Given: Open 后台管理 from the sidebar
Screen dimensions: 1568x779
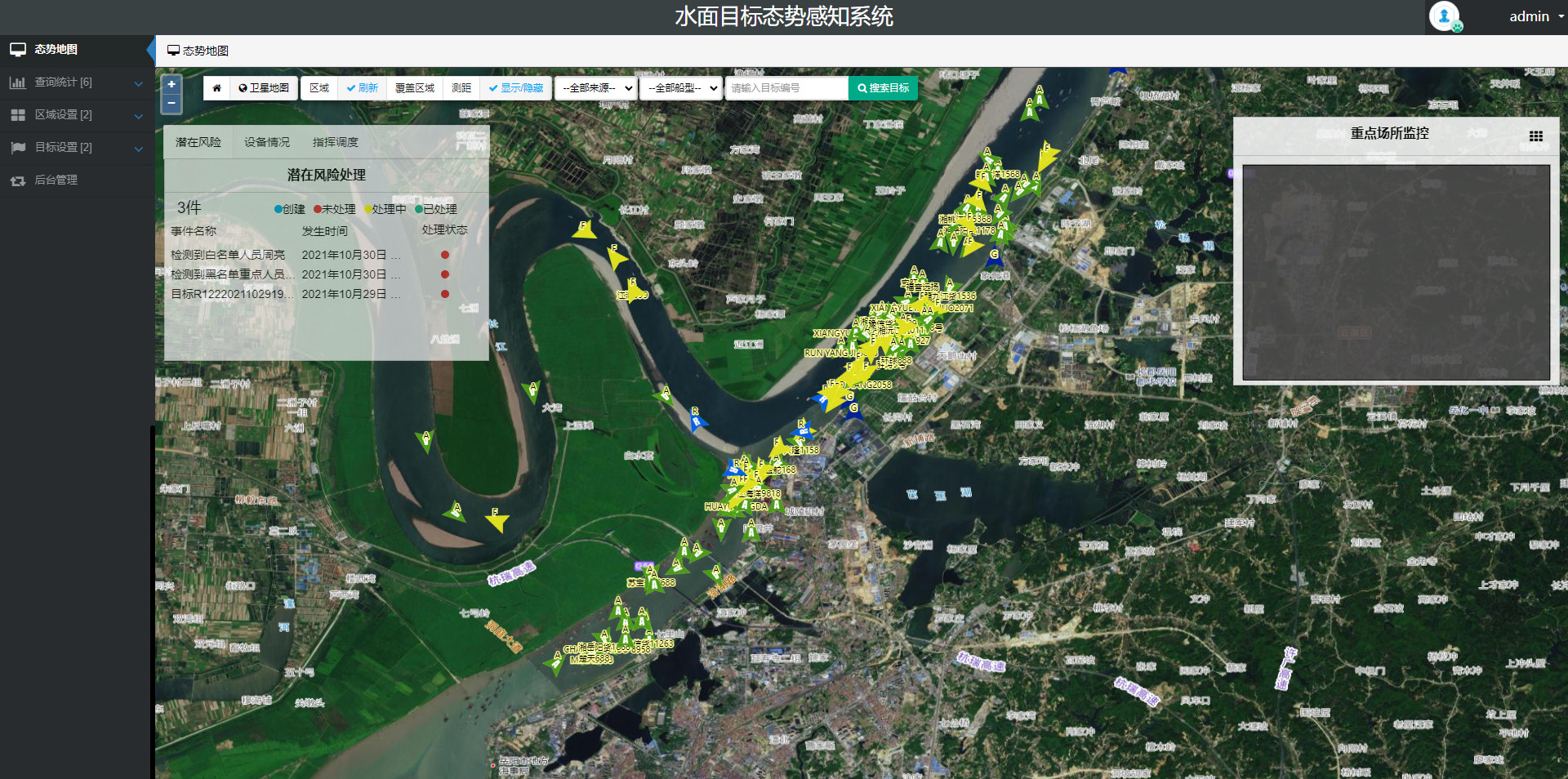Looking at the screenshot, I should [56, 180].
